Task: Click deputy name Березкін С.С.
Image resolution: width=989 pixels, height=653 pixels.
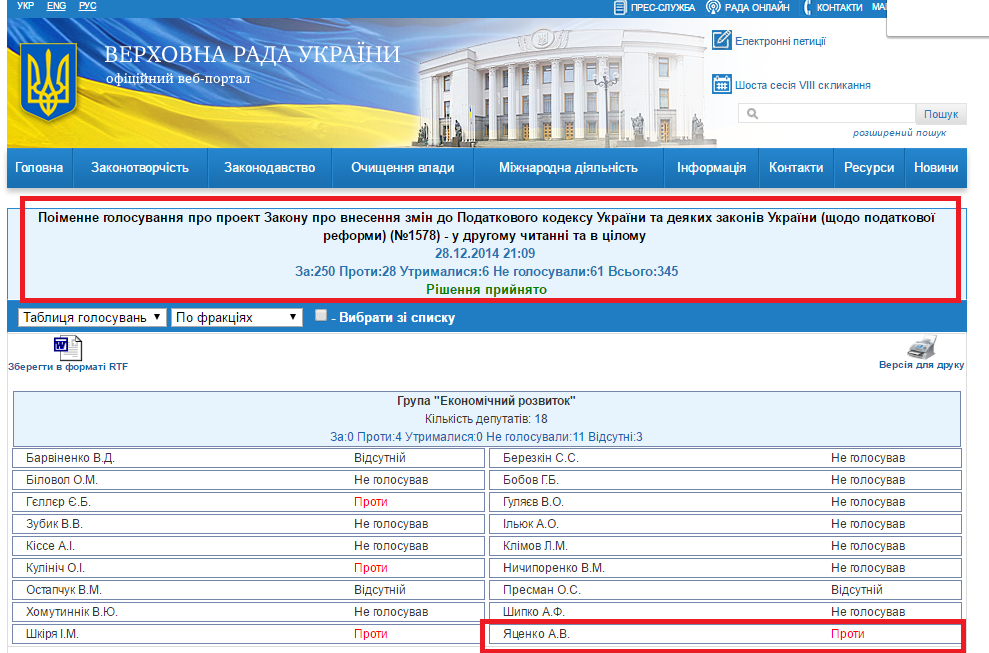Action: pos(541,458)
